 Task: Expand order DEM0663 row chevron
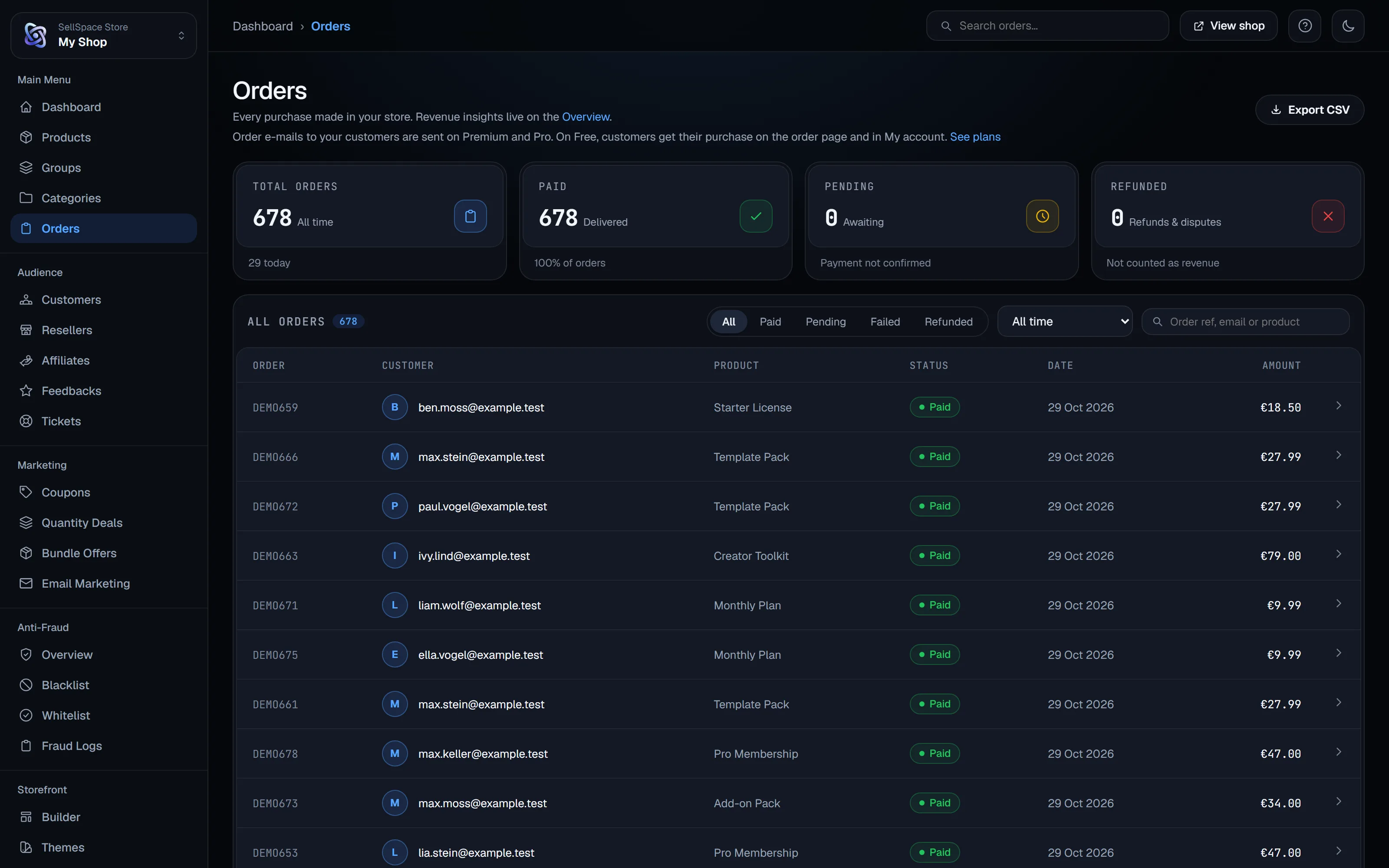click(x=1339, y=555)
